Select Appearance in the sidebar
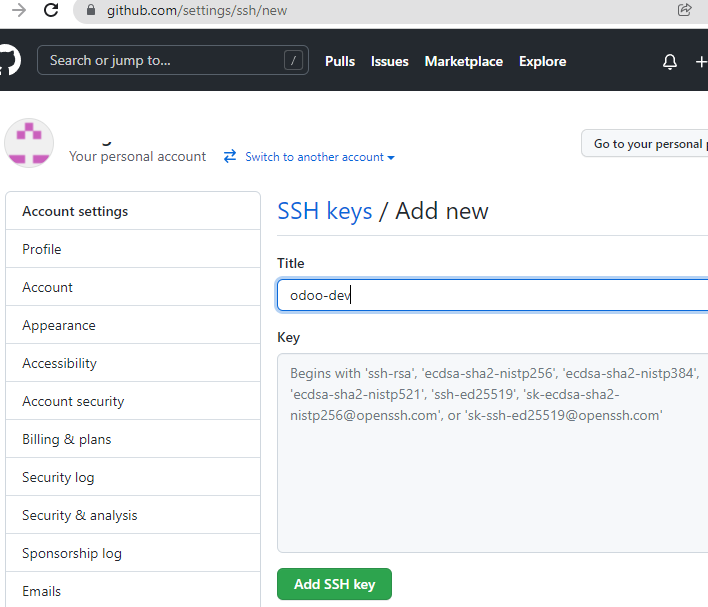Screen dimensions: 708x607 coord(133,325)
